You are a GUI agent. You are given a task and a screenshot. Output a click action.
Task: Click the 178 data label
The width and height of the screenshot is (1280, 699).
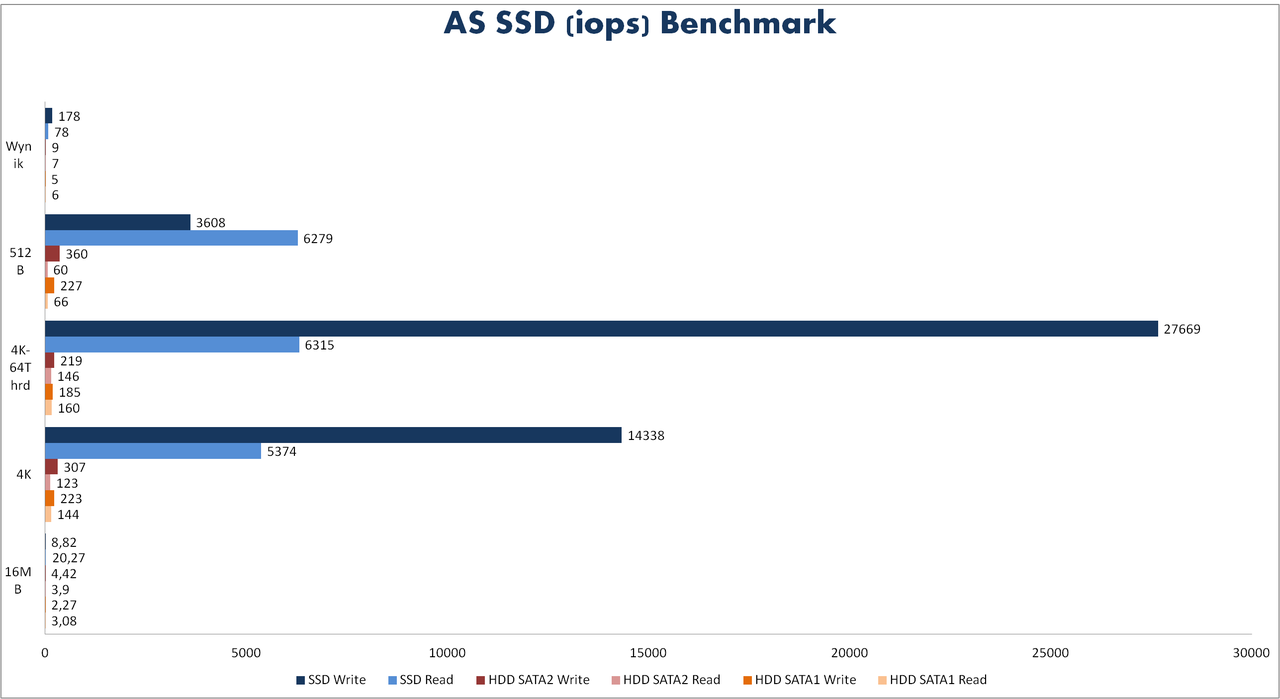click(68, 116)
